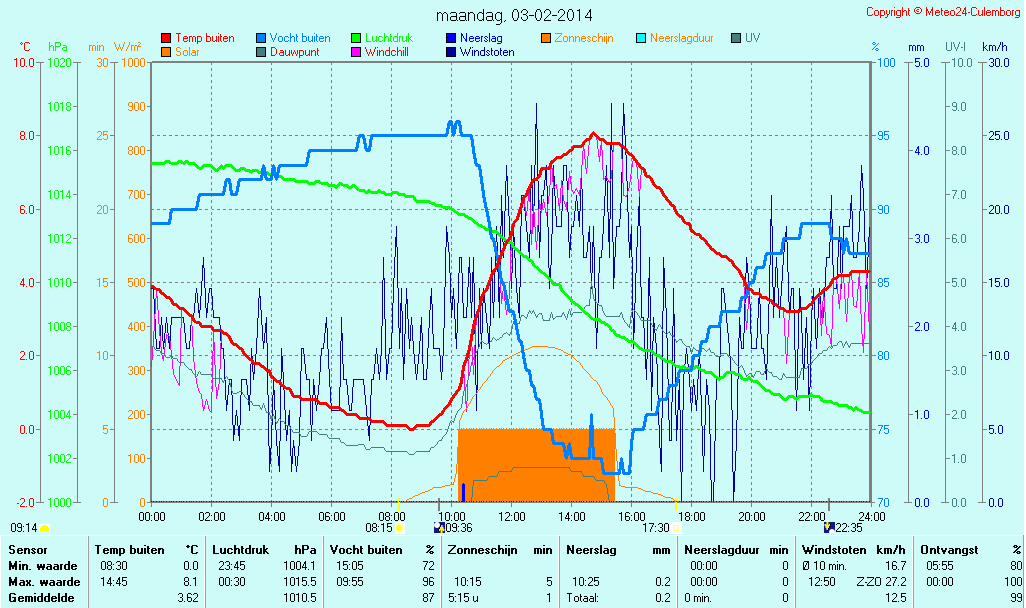This screenshot has height=608, width=1026.
Task: Click the date title maandag, 03-02-2014
Action: [x=514, y=16]
